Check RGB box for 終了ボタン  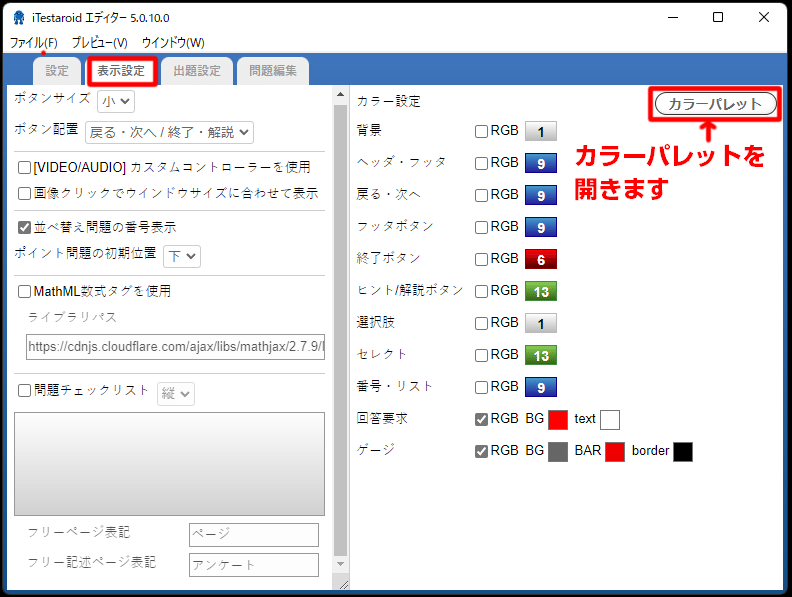[481, 259]
